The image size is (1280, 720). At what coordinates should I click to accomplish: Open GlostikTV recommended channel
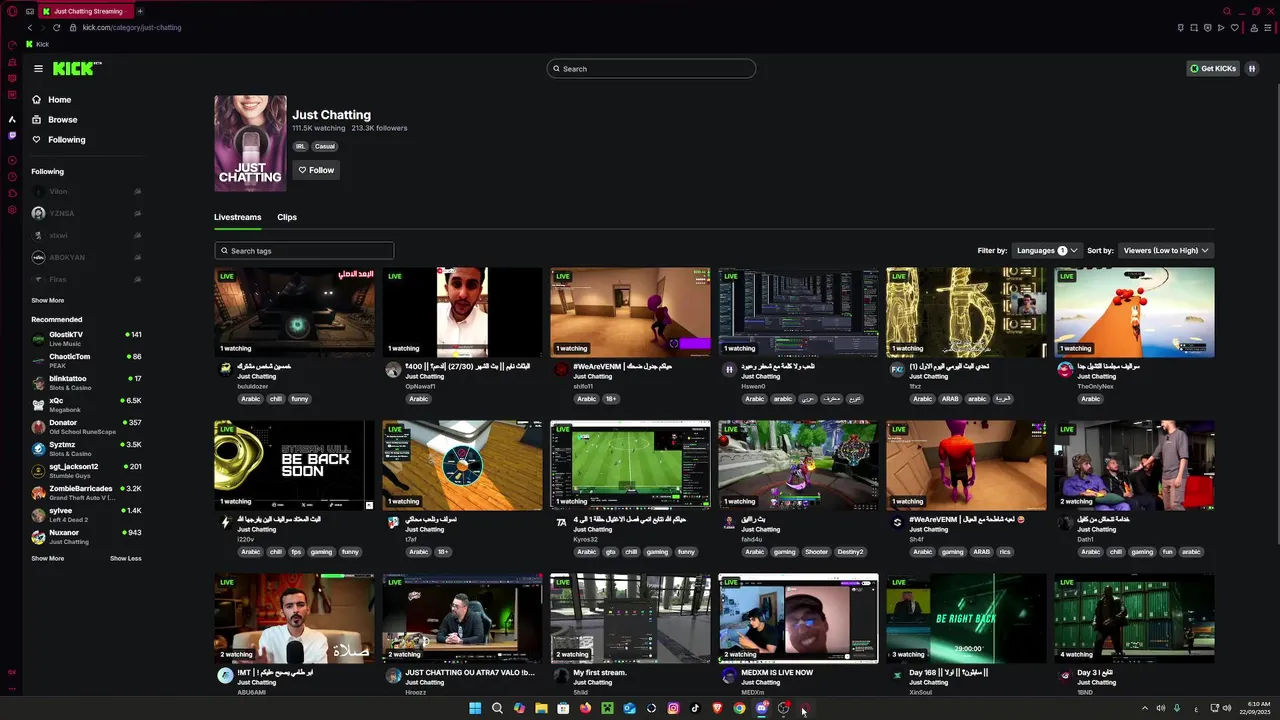[x=86, y=339]
